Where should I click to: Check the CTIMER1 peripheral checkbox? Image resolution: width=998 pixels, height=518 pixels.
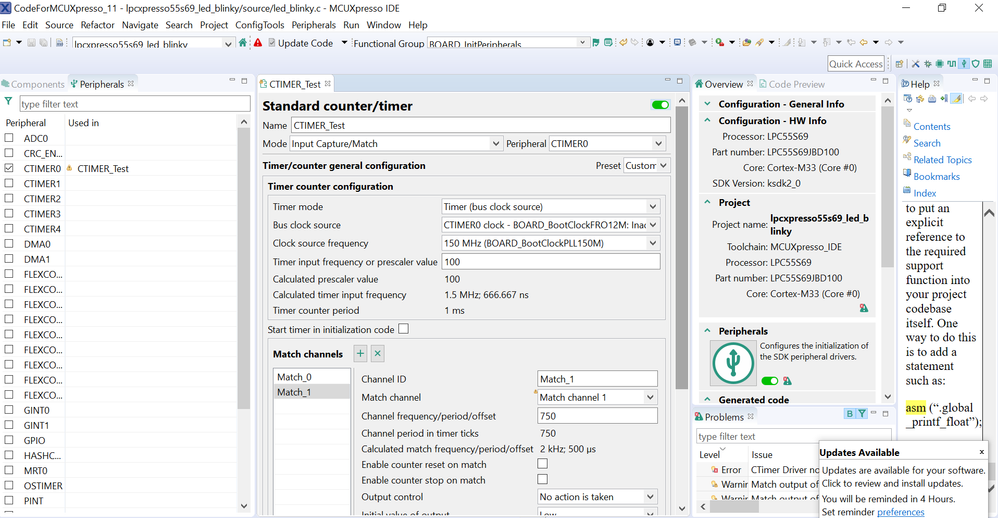click(x=9, y=183)
